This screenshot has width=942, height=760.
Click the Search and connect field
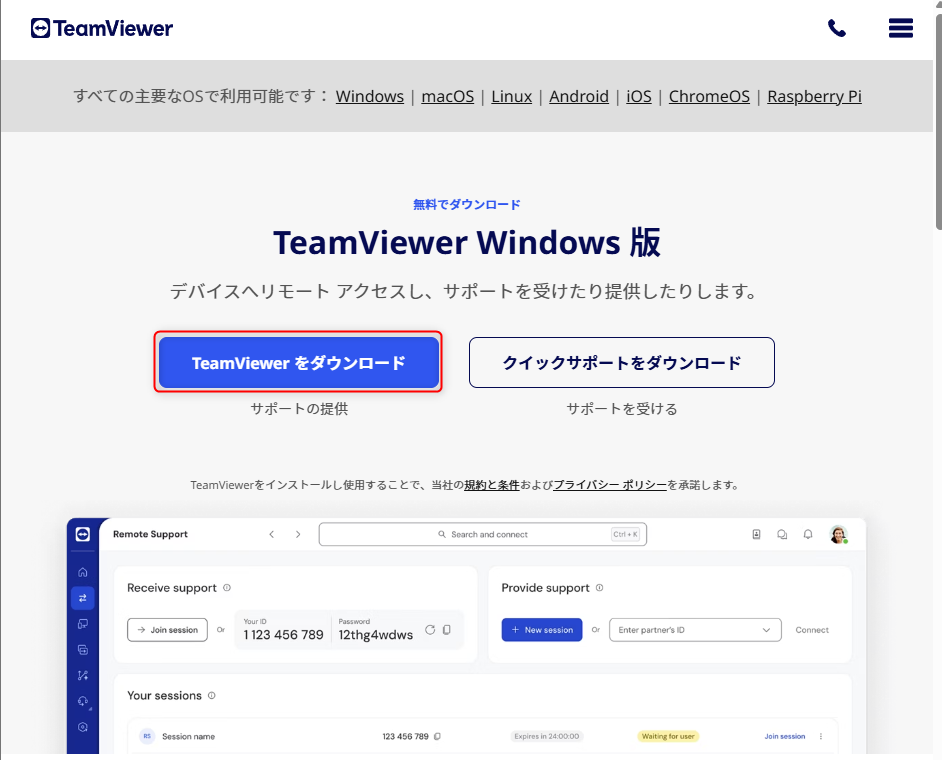coord(482,534)
